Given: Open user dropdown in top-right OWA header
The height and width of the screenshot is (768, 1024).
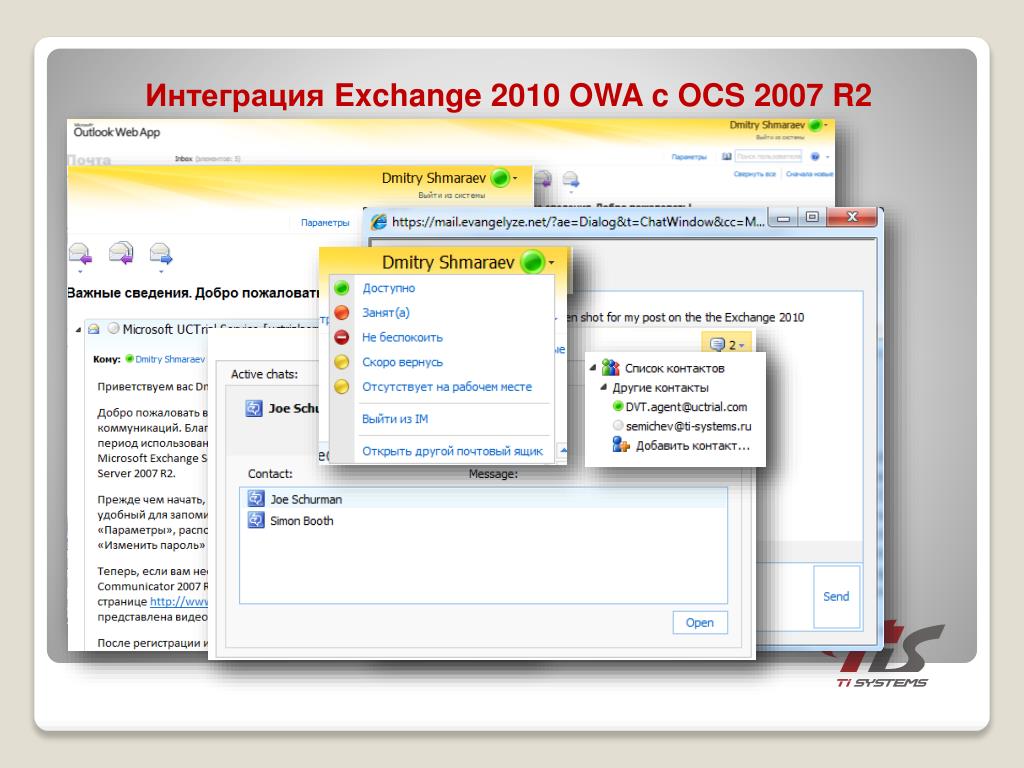Looking at the screenshot, I should coord(826,125).
